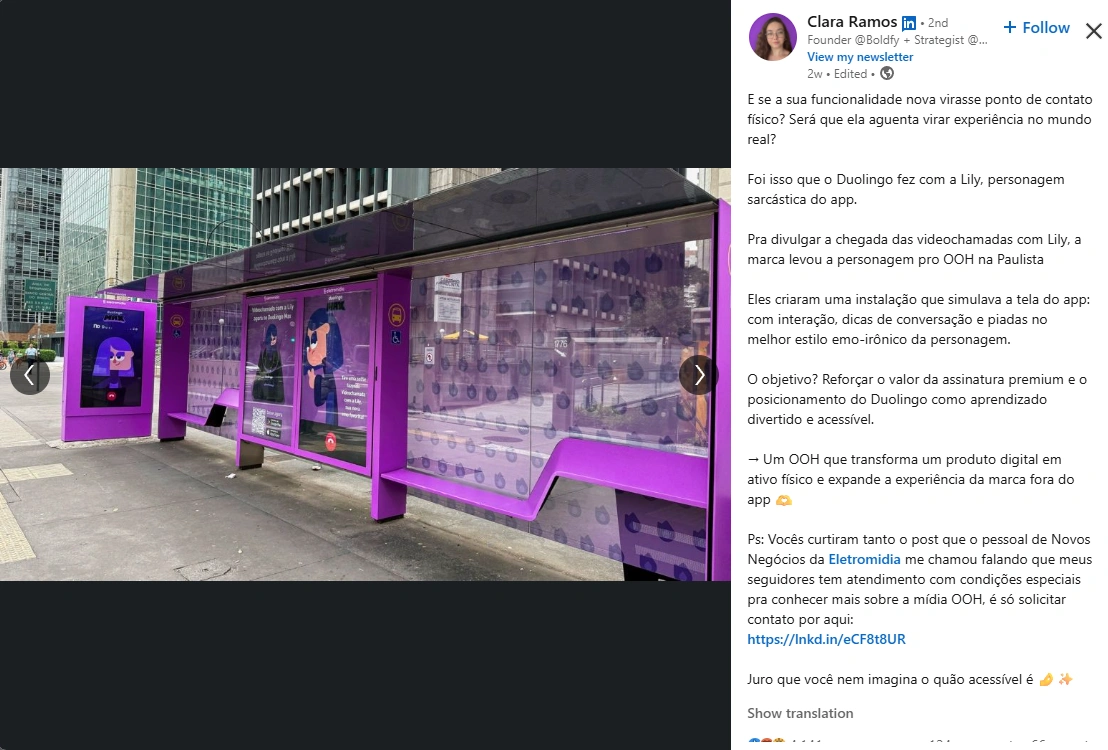Click the Founder @Boldfy headline text
Viewport: 1108px width, 750px height.
(897, 40)
